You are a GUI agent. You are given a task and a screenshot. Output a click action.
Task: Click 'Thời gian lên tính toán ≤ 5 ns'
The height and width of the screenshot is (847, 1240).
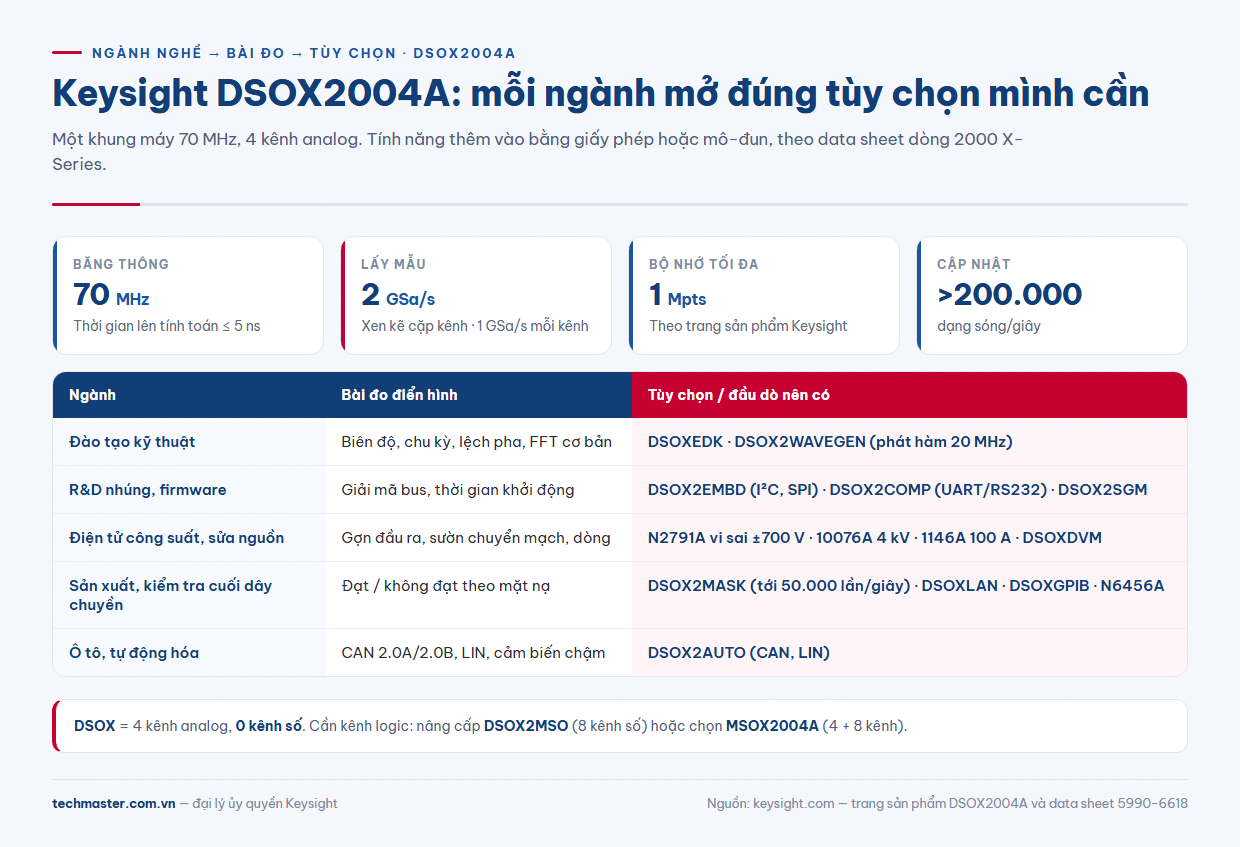click(x=167, y=326)
